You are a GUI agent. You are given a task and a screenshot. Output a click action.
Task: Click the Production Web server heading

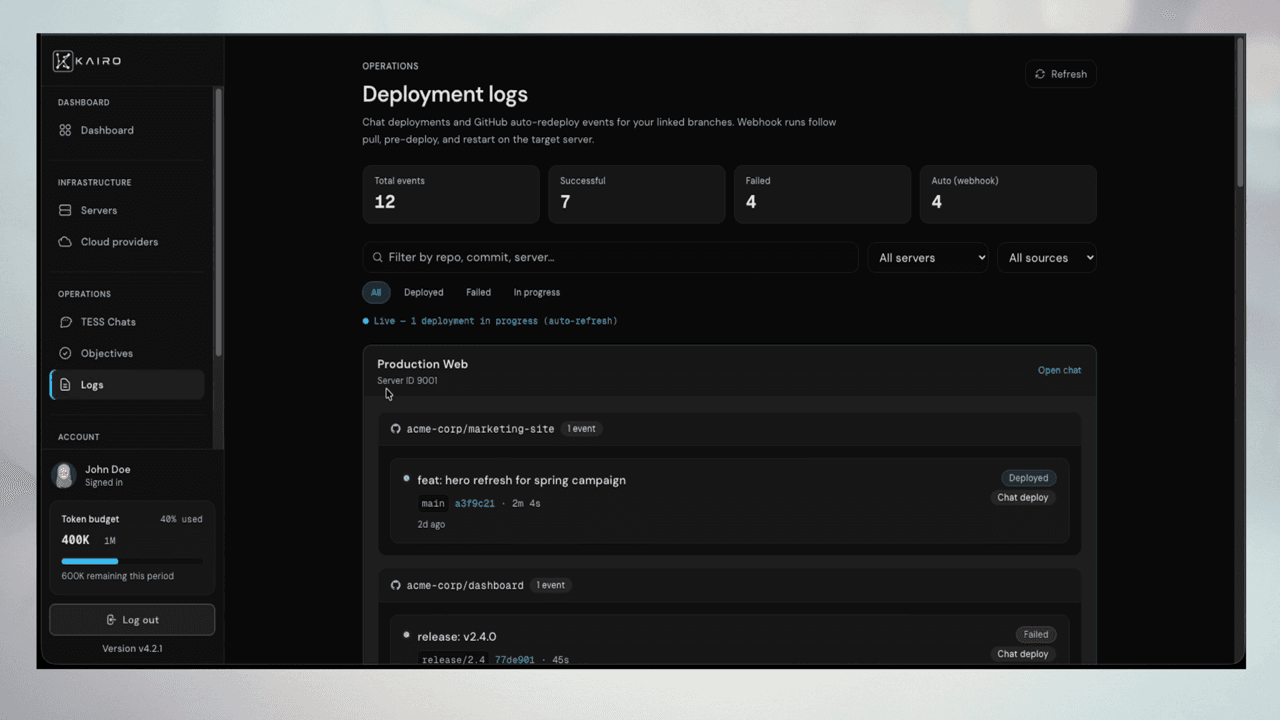[x=422, y=364]
